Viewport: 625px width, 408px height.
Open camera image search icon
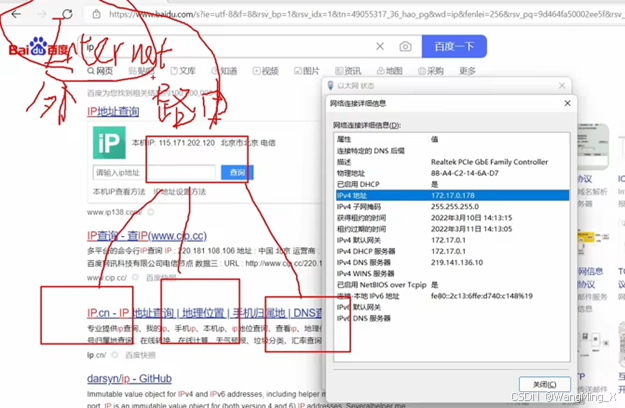[x=405, y=47]
